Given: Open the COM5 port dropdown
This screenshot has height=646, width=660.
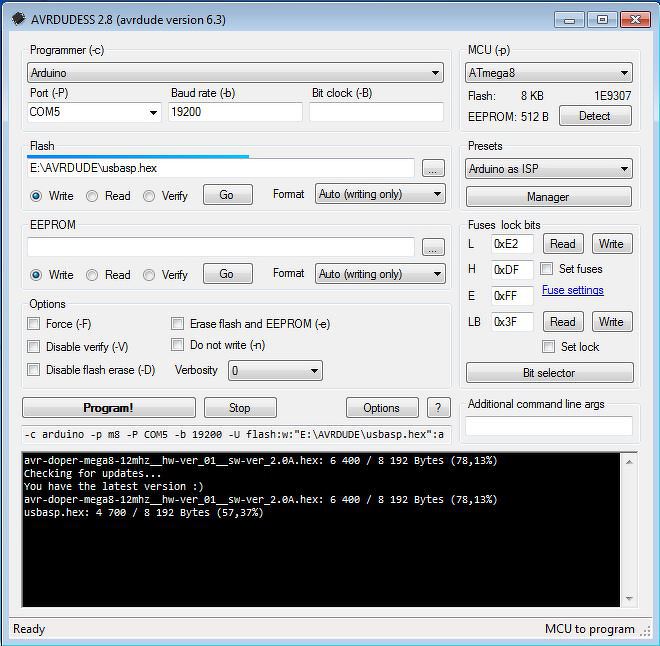Looking at the screenshot, I should tap(94, 112).
